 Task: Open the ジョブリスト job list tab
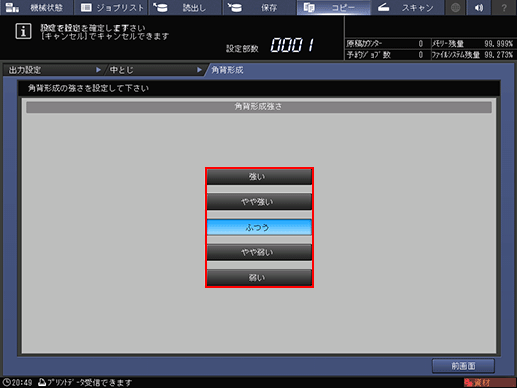(111, 7)
